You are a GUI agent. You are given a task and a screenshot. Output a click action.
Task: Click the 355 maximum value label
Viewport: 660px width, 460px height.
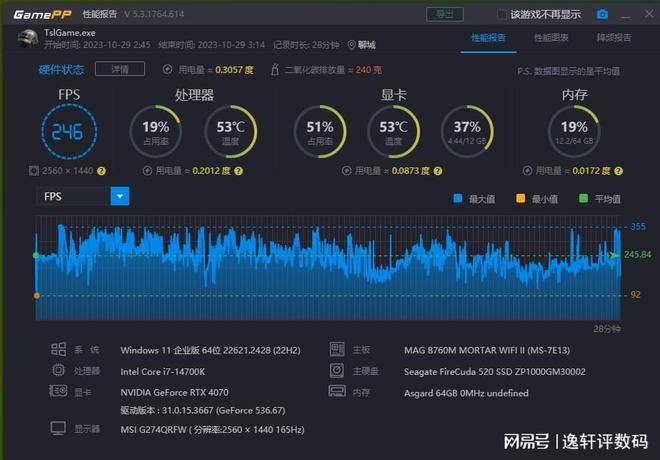pyautogui.click(x=638, y=226)
